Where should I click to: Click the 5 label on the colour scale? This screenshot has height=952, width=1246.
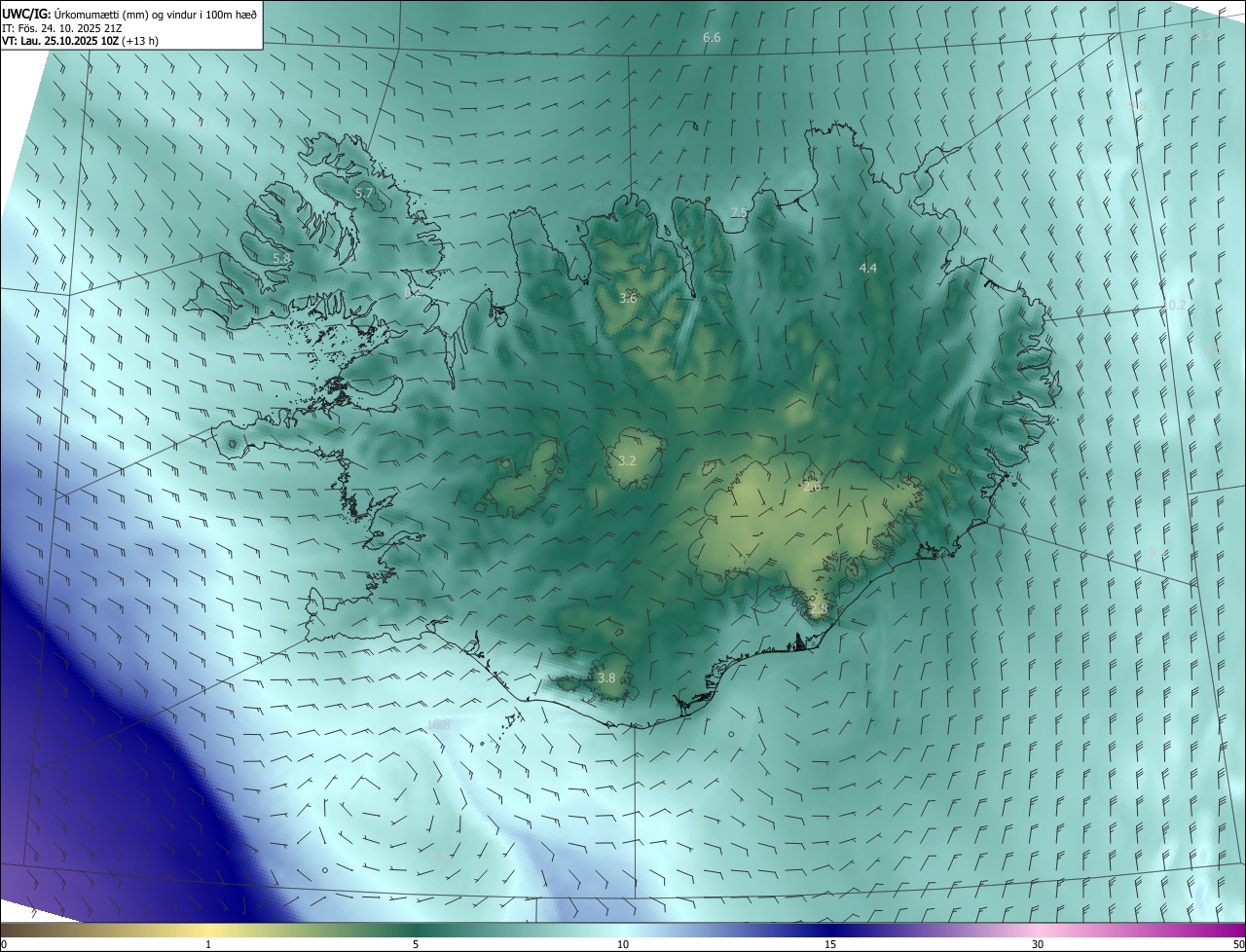416,944
